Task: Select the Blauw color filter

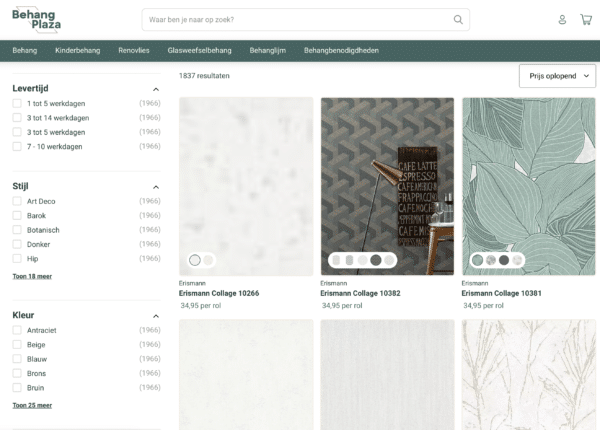Action: tap(17, 359)
